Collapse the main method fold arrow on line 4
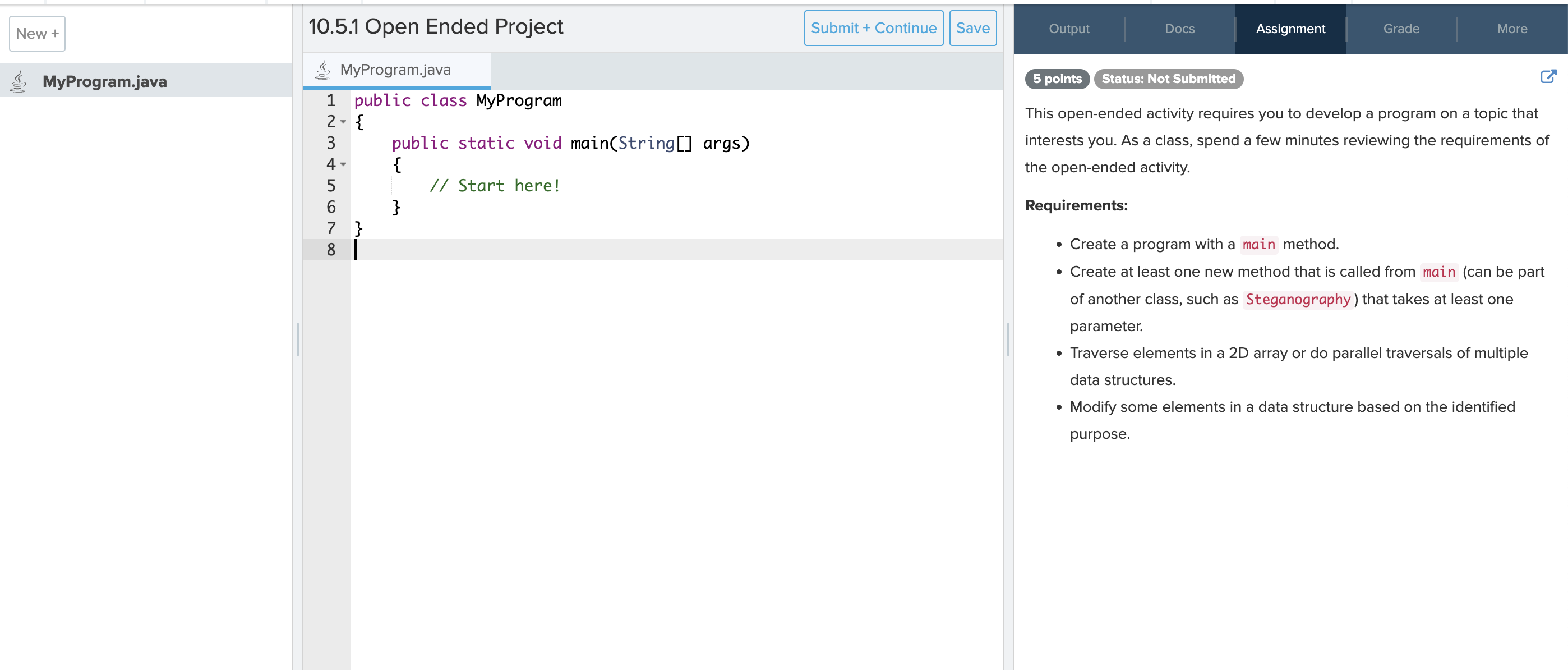The image size is (1568, 670). tap(343, 165)
